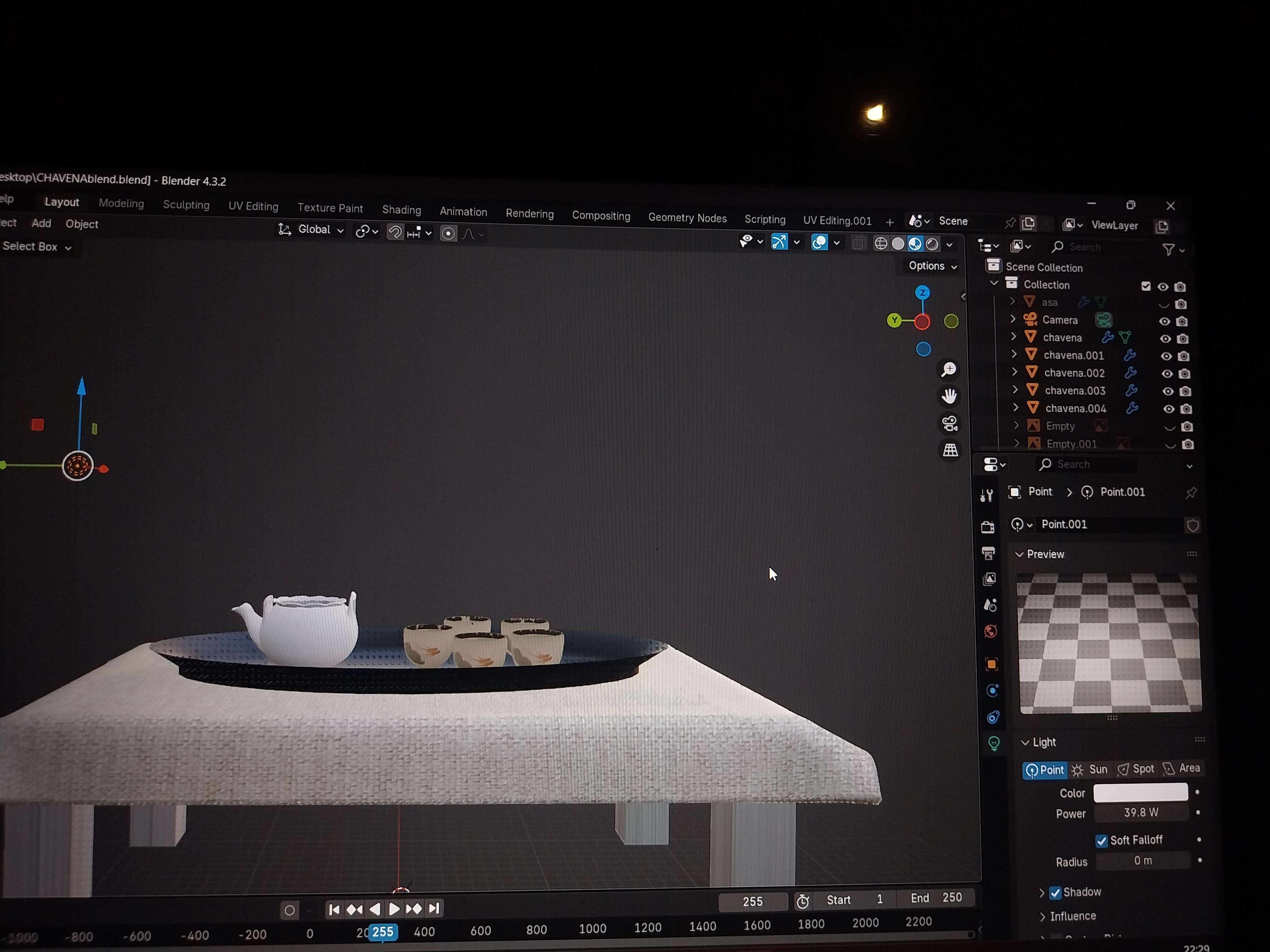This screenshot has width=1270, height=952.
Task: Click fake user shield for Point.001
Action: (x=1192, y=526)
